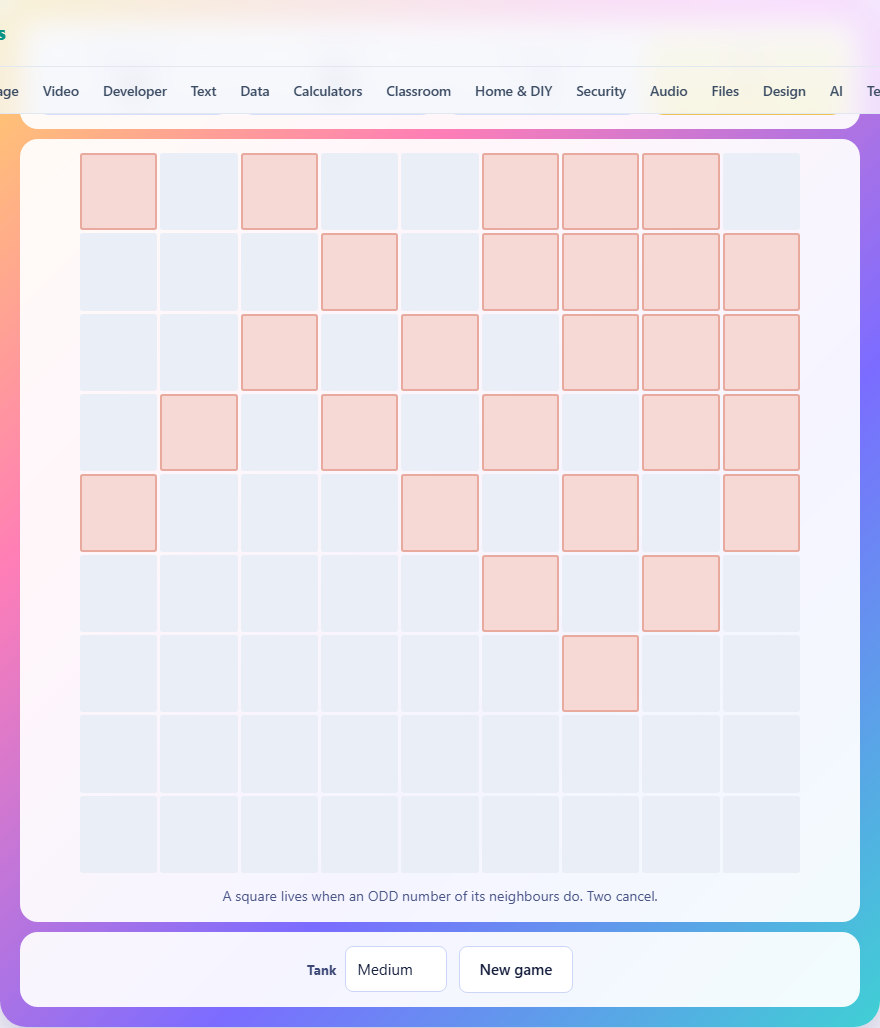The height and width of the screenshot is (1028, 880).
Task: Toggle the lit square in row four, column two
Action: [199, 433]
